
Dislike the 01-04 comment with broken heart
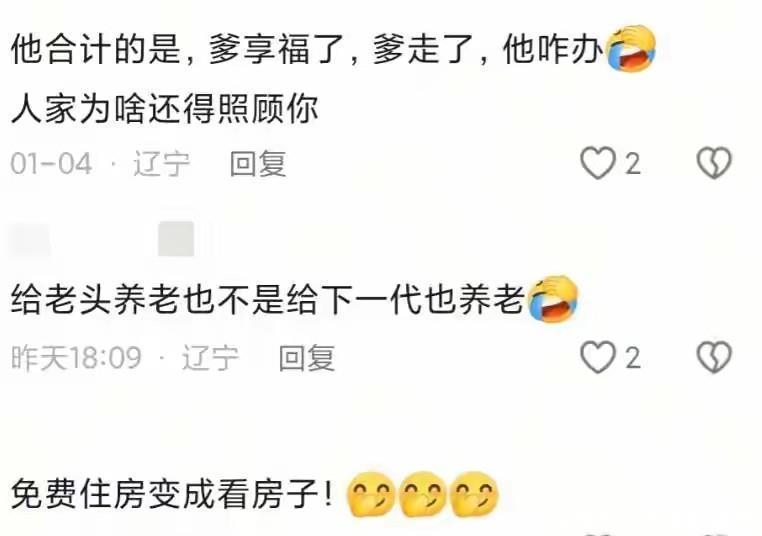point(714,163)
